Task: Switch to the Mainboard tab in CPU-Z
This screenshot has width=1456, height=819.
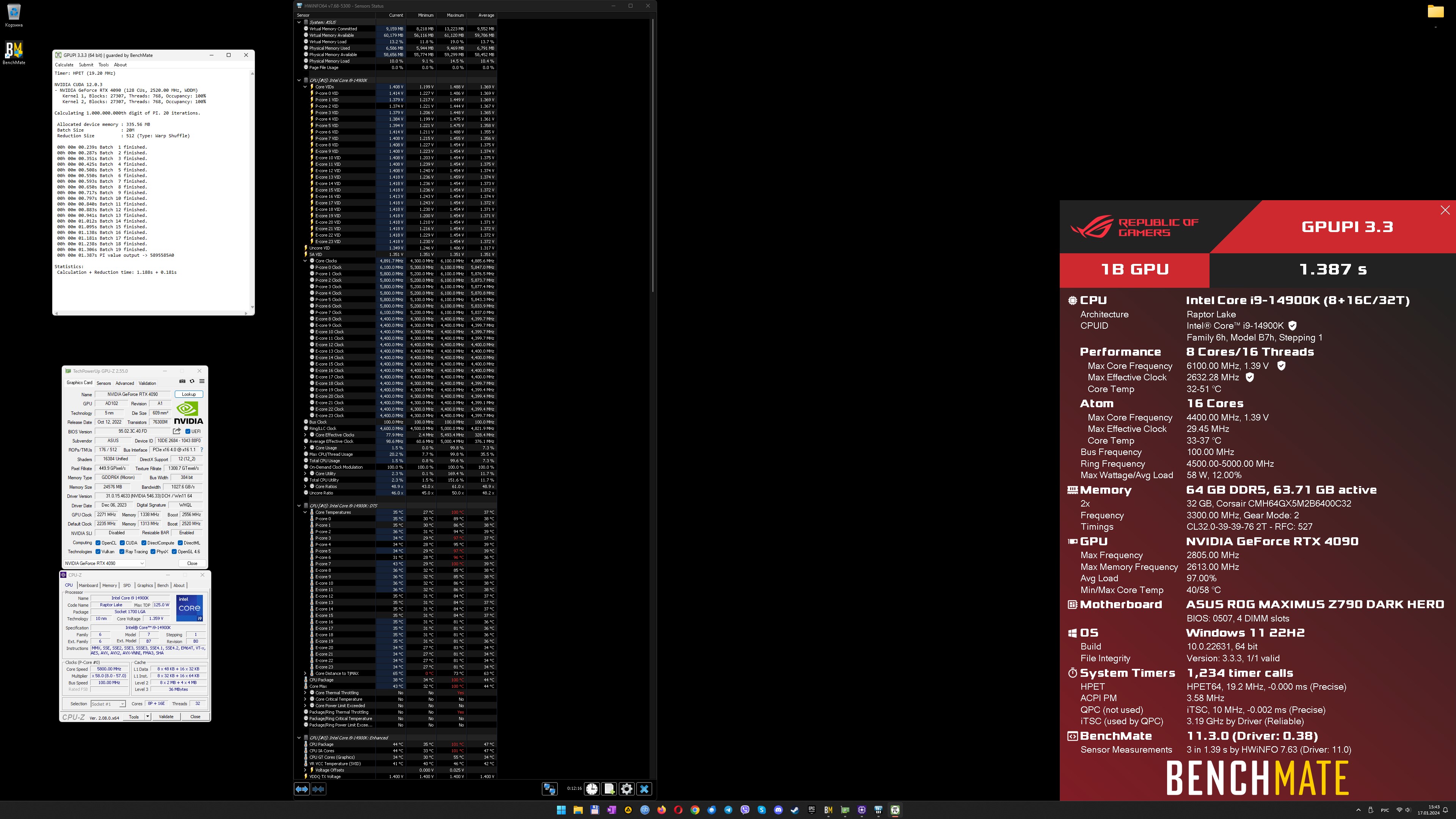Action: coord(88,585)
